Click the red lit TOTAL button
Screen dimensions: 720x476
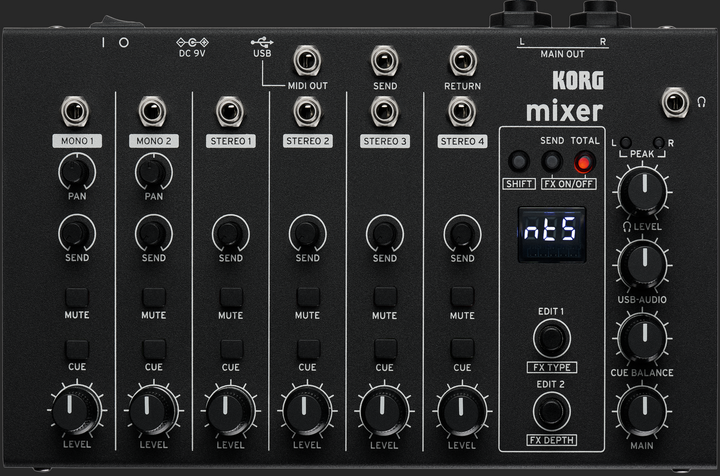(x=585, y=162)
